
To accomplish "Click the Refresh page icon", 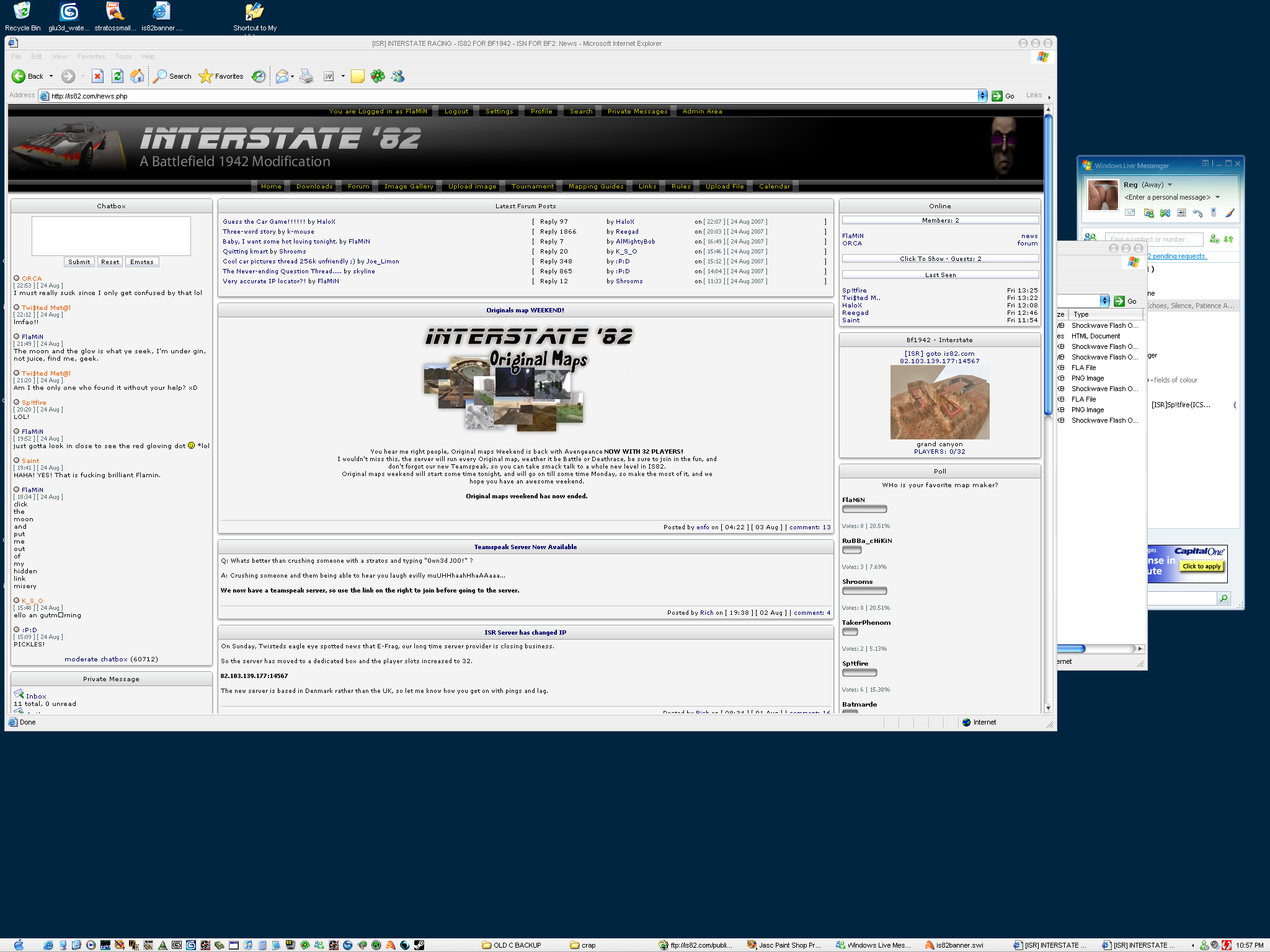I will pos(117,76).
